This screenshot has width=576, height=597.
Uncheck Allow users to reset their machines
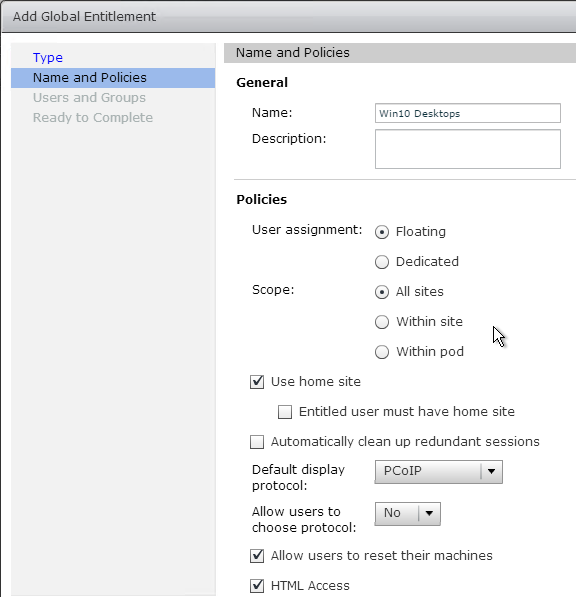tap(257, 556)
